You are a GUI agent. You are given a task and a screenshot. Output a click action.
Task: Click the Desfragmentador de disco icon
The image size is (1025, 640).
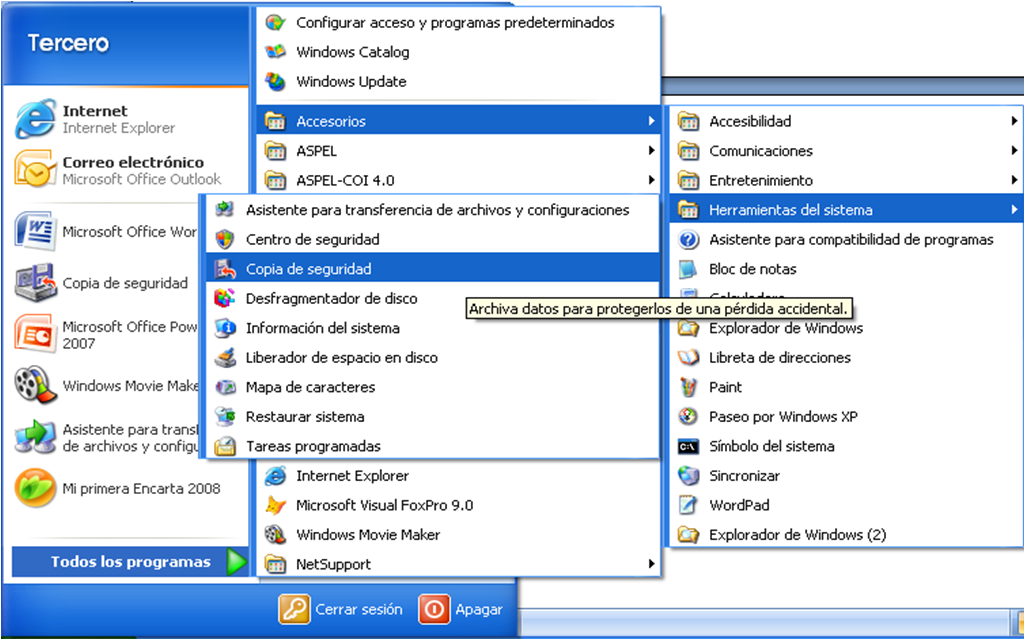pos(225,299)
